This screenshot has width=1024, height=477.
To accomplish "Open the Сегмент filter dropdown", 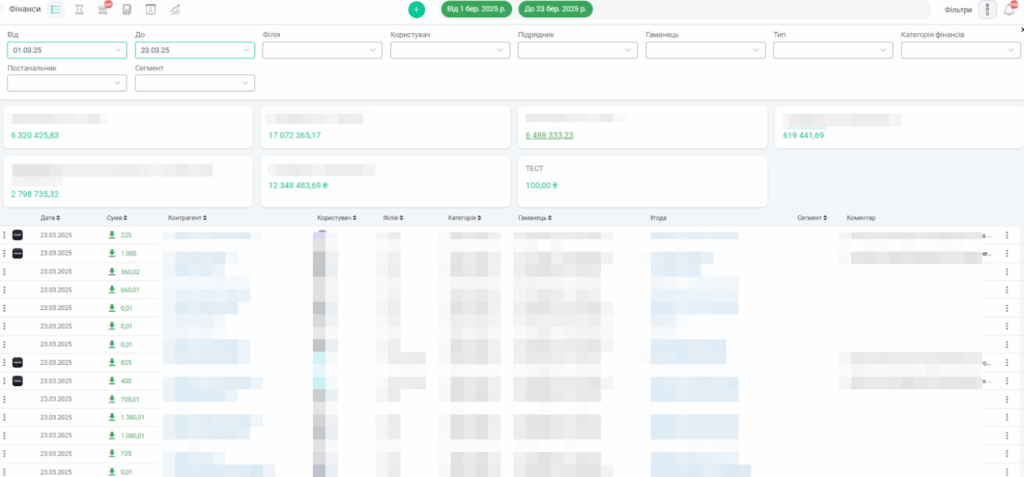I will pyautogui.click(x=194, y=83).
